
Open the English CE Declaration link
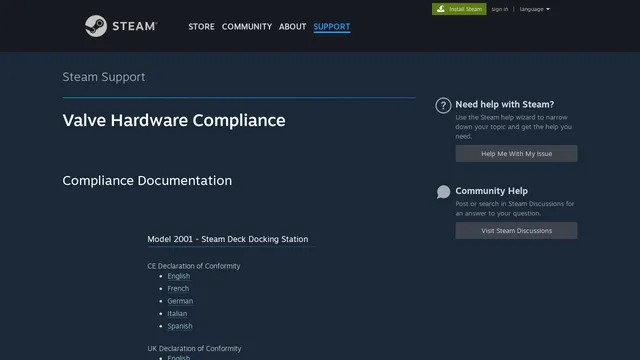[178, 276]
